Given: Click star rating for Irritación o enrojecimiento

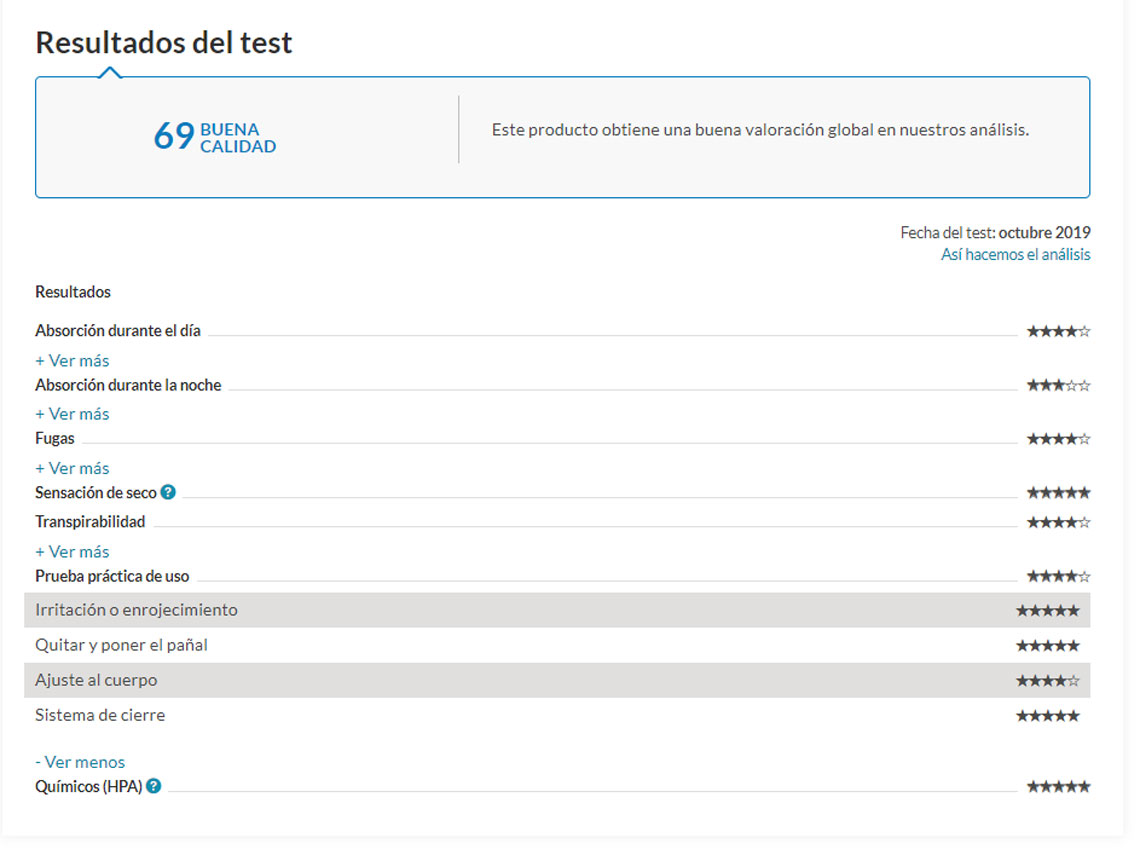Looking at the screenshot, I should (1047, 610).
